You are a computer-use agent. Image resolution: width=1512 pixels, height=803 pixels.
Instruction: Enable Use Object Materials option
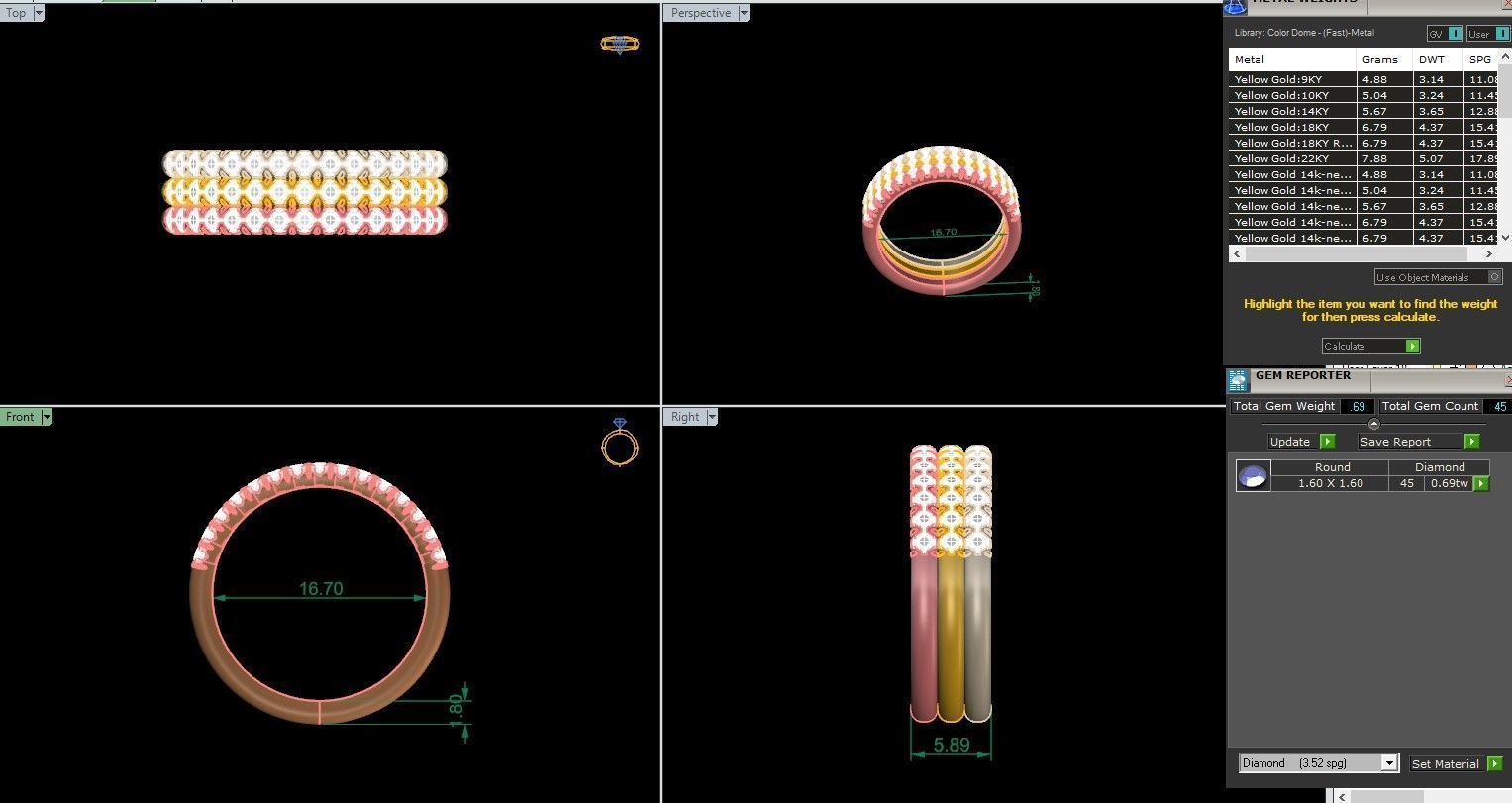pyautogui.click(x=1439, y=277)
